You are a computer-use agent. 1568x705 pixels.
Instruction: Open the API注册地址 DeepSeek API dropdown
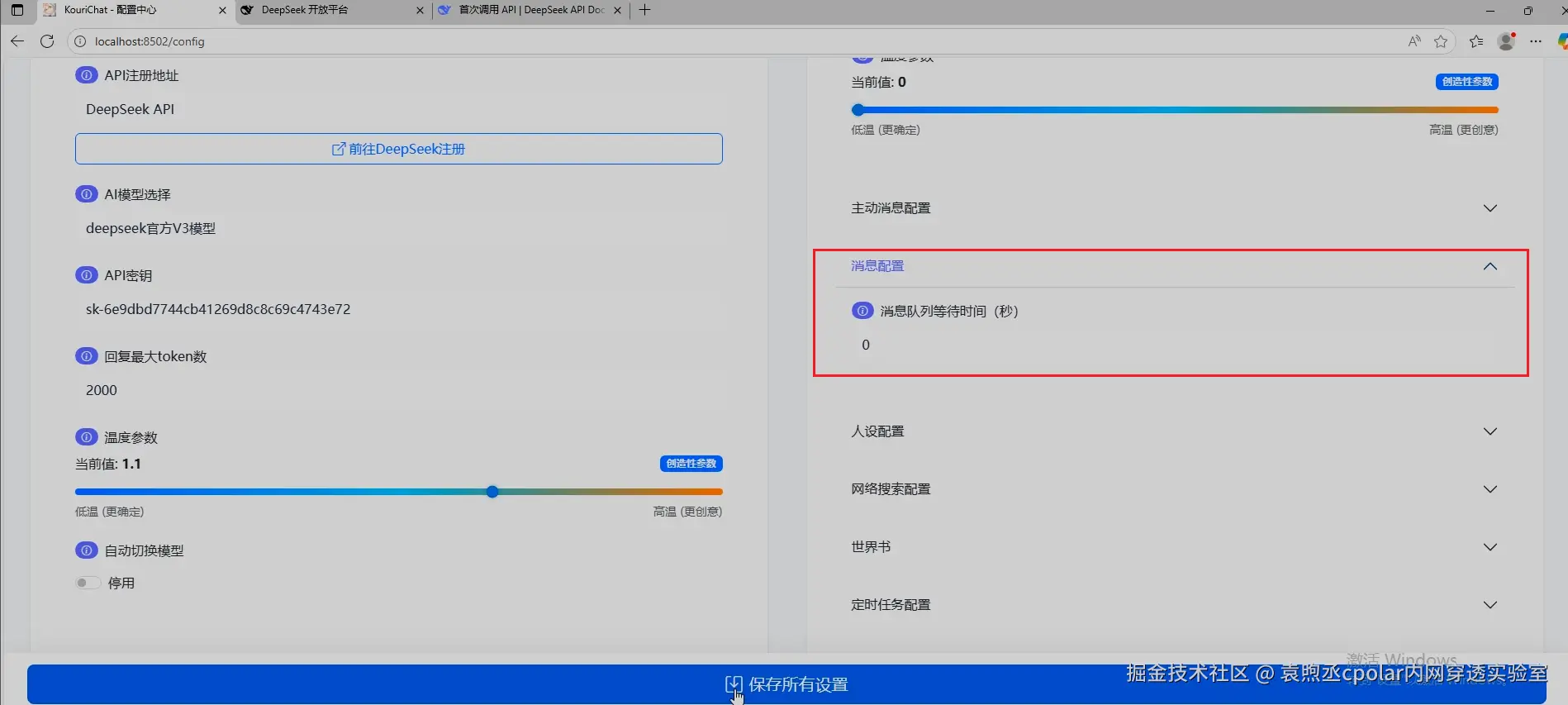pos(399,109)
